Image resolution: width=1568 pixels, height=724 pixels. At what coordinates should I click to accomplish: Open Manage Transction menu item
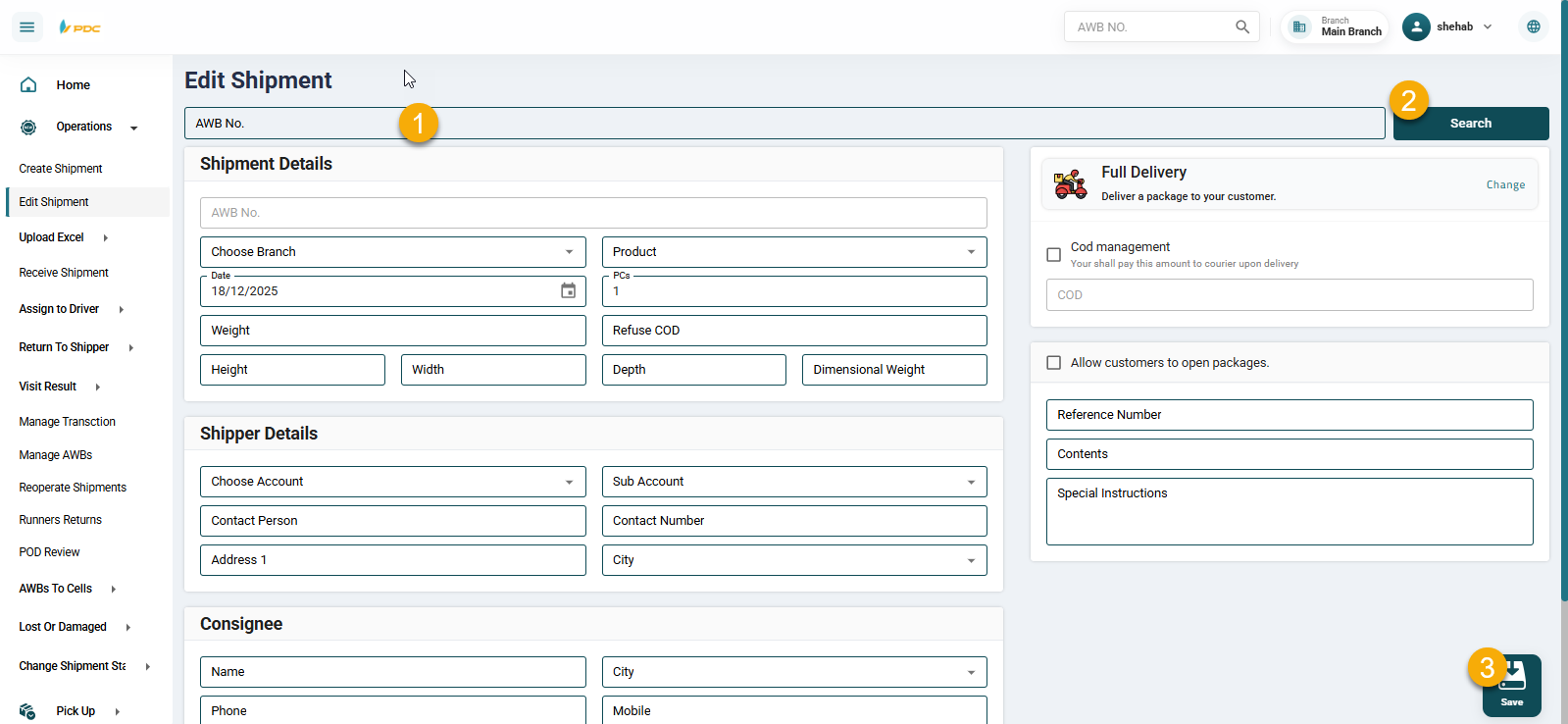coord(68,422)
